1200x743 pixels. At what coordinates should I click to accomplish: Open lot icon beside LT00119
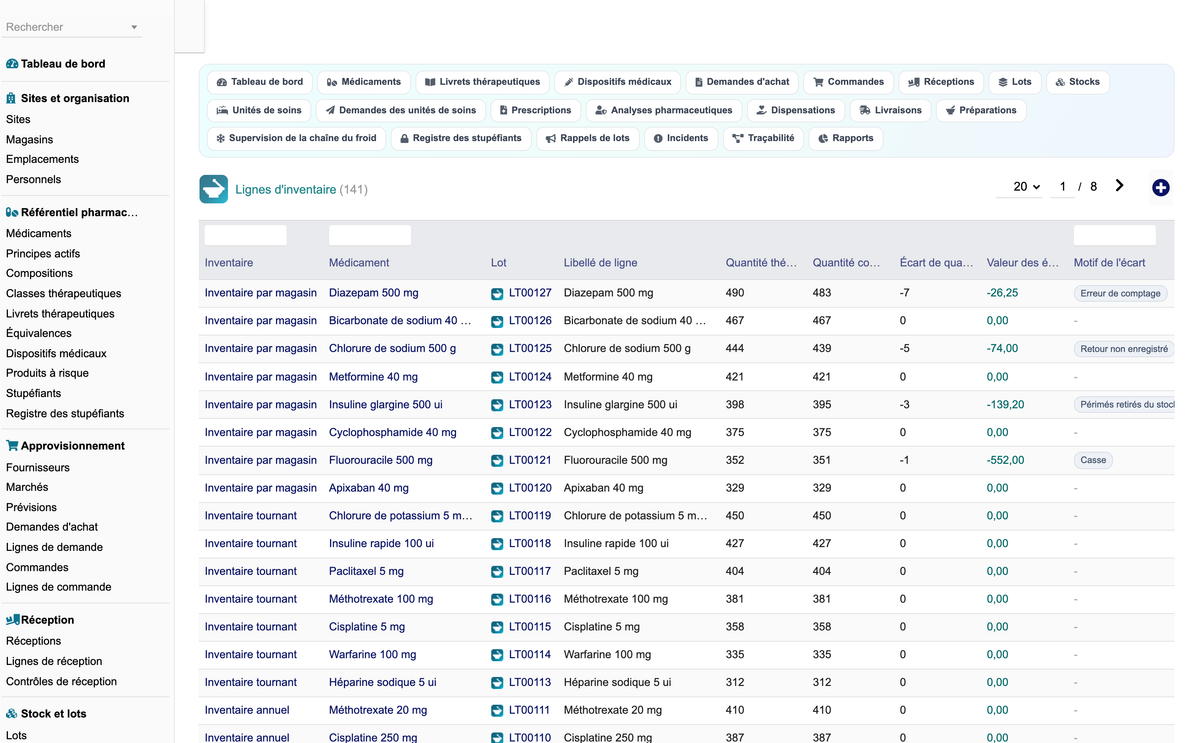point(497,516)
